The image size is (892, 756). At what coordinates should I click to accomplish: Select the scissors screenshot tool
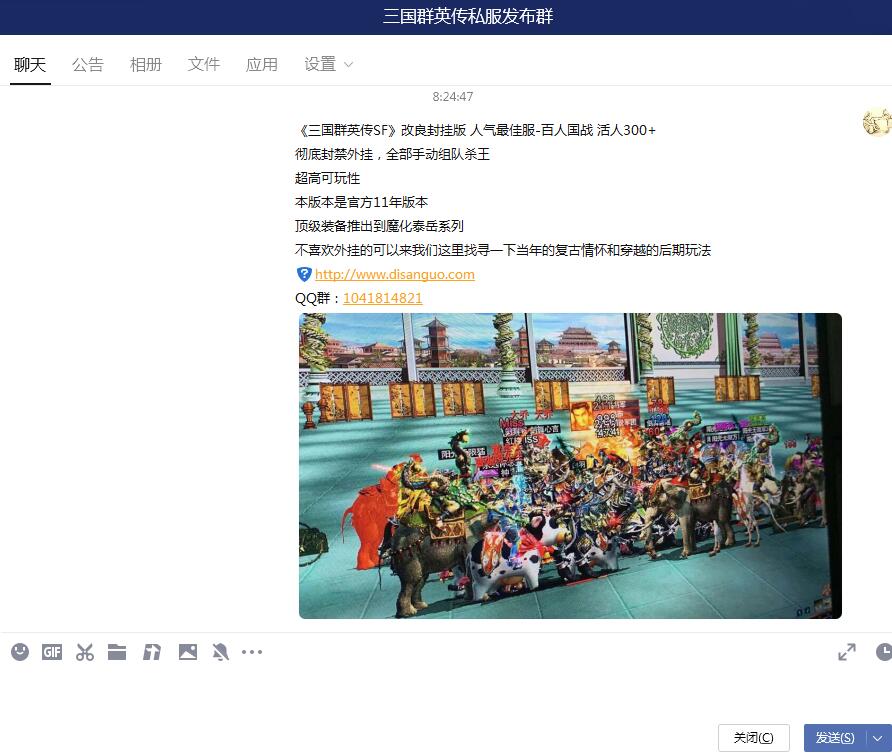click(85, 652)
